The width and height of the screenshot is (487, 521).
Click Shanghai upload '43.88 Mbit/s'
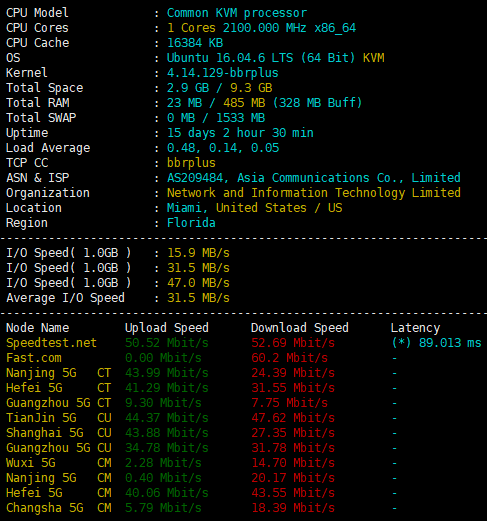[x=167, y=433]
